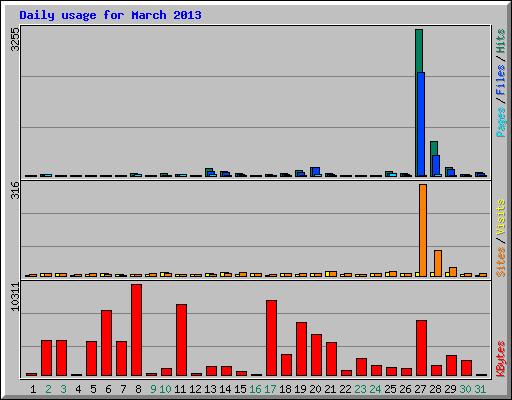
Task: Click the green day 9 axis label
Action: (x=153, y=389)
